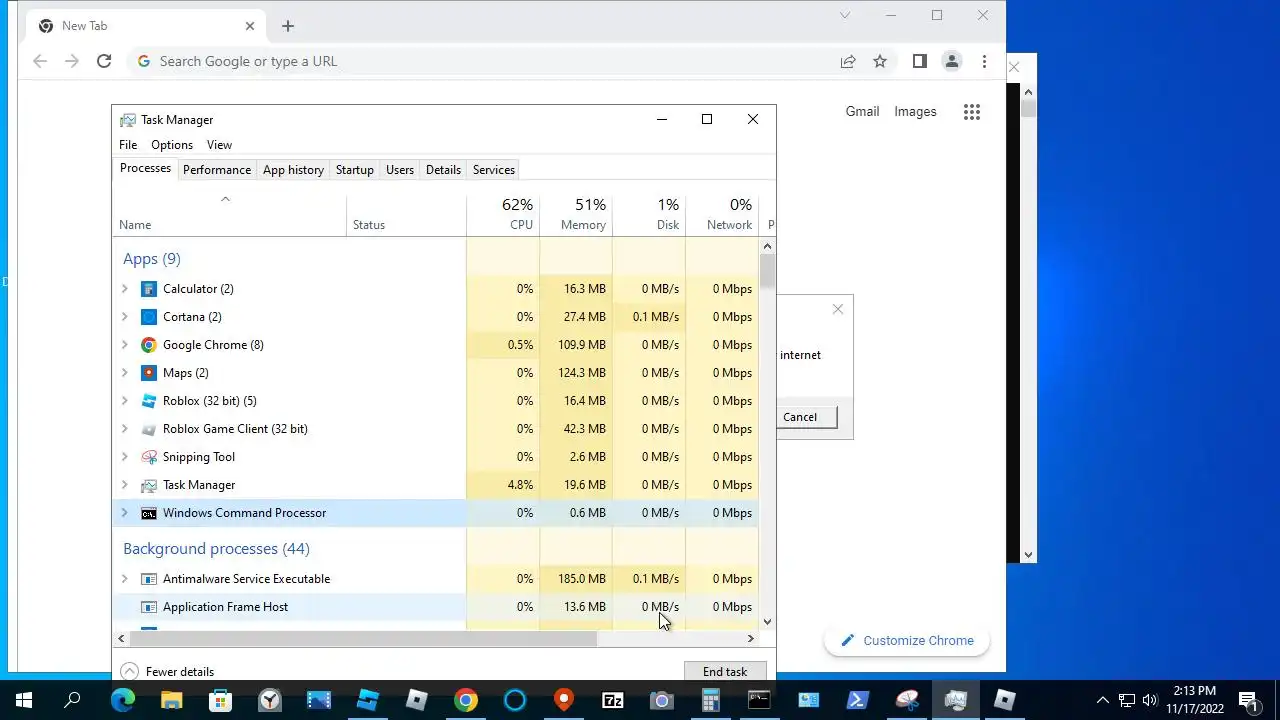Image resolution: width=1280 pixels, height=720 pixels.
Task: Click the Maps app icon in process list
Action: pyautogui.click(x=149, y=373)
